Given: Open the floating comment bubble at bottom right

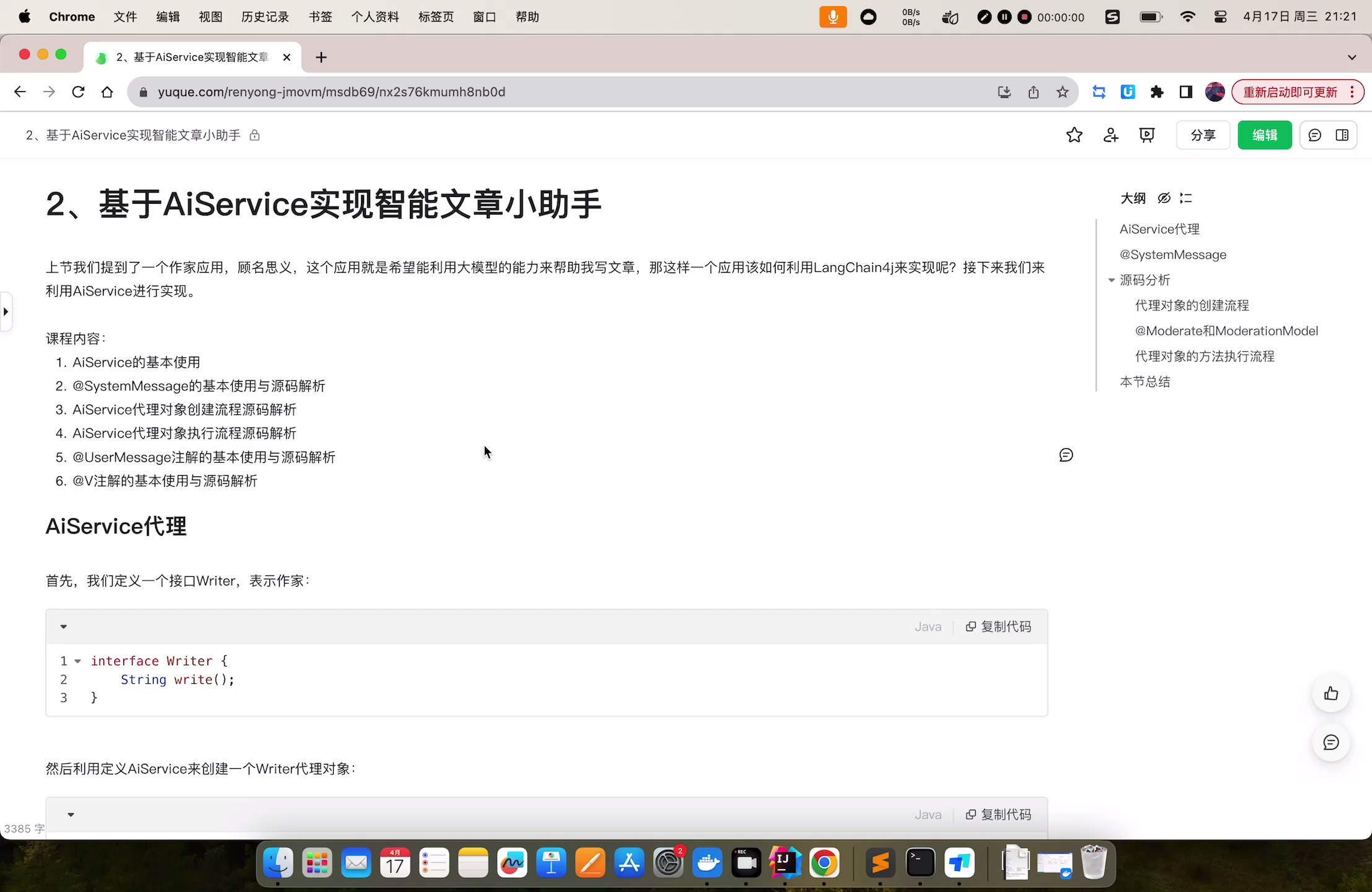Looking at the screenshot, I should pyautogui.click(x=1331, y=743).
